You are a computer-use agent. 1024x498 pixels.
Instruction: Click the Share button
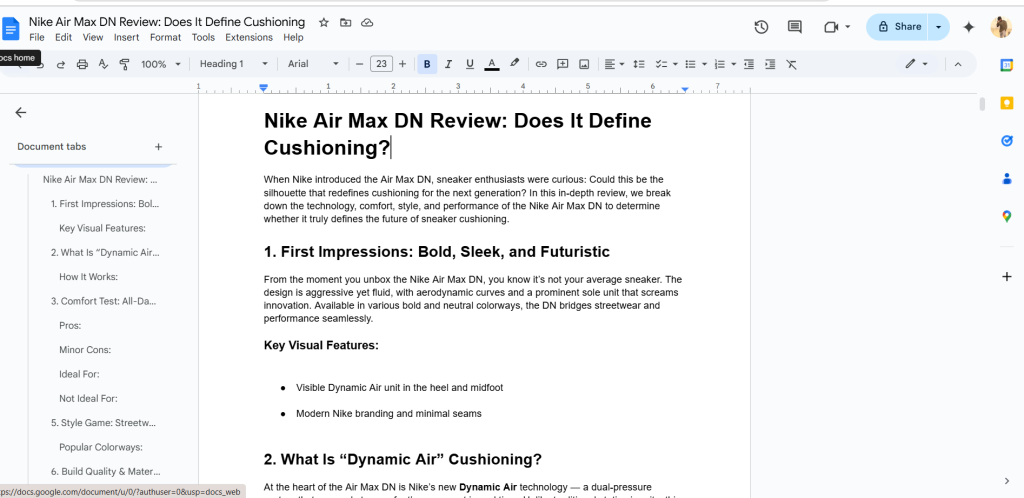pyautogui.click(x=899, y=27)
